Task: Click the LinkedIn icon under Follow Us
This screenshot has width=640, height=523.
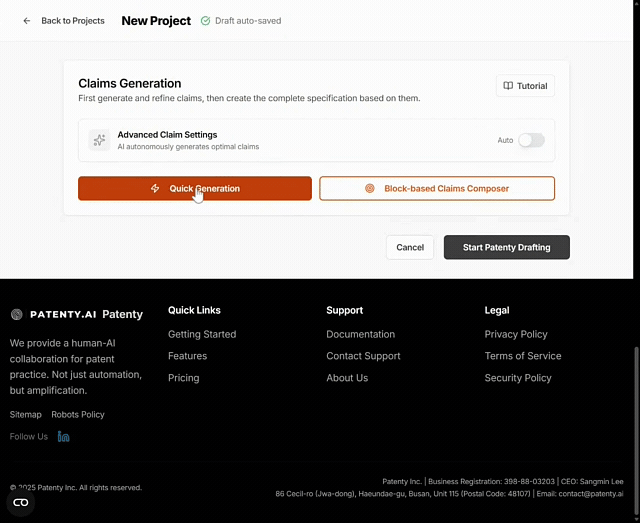Action: [x=64, y=436]
